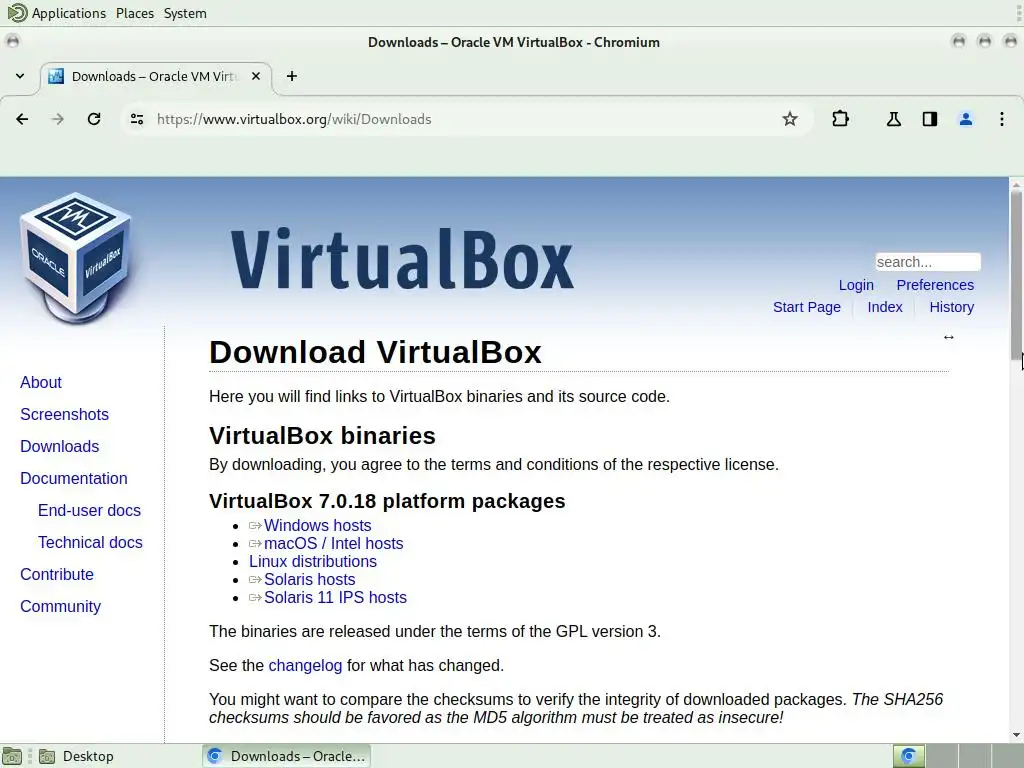
Task: Open a new tab with plus button
Action: 292,76
